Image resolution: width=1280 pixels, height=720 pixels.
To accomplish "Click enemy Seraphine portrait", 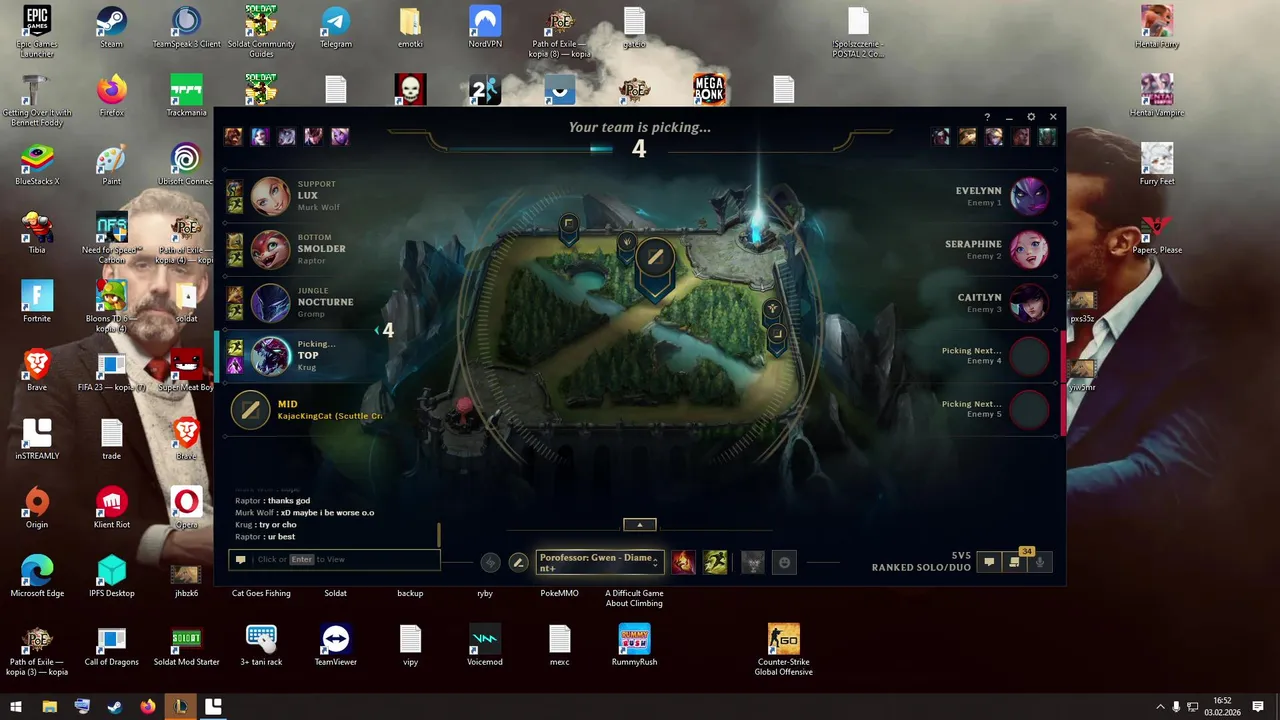I will click(x=1029, y=249).
